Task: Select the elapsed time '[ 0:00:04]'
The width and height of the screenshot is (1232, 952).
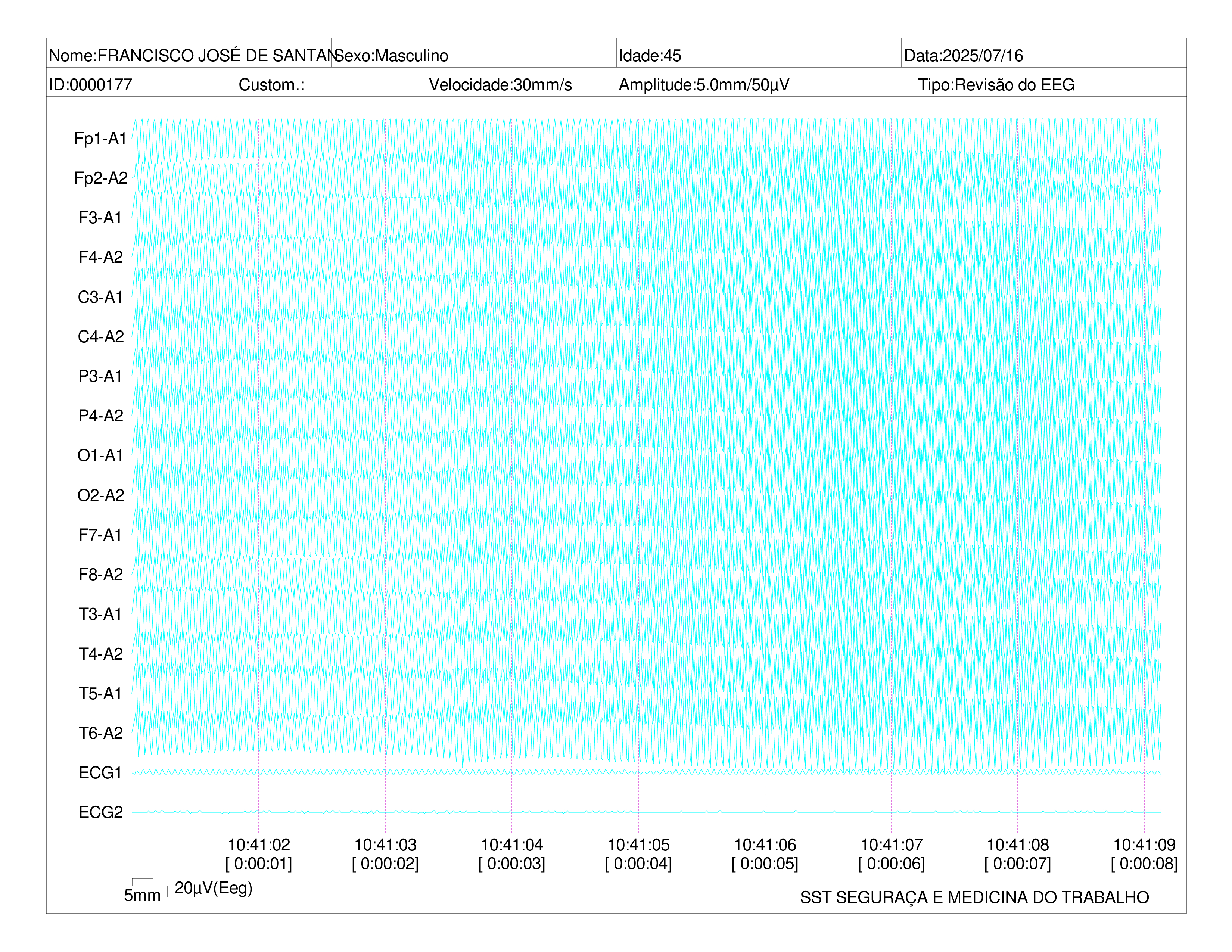Action: tap(638, 864)
